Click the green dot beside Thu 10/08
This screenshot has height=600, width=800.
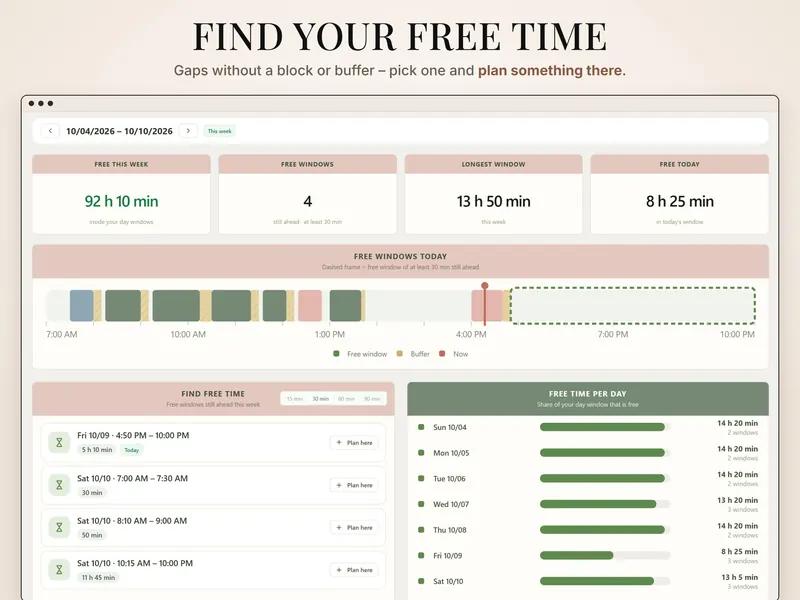click(x=421, y=530)
